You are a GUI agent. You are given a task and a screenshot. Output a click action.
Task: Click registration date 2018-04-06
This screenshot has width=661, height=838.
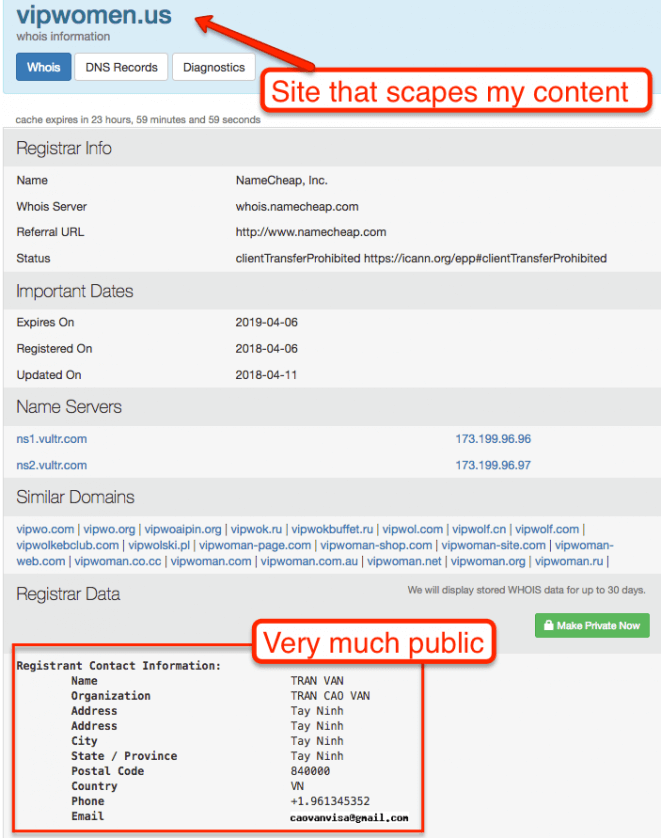click(267, 348)
